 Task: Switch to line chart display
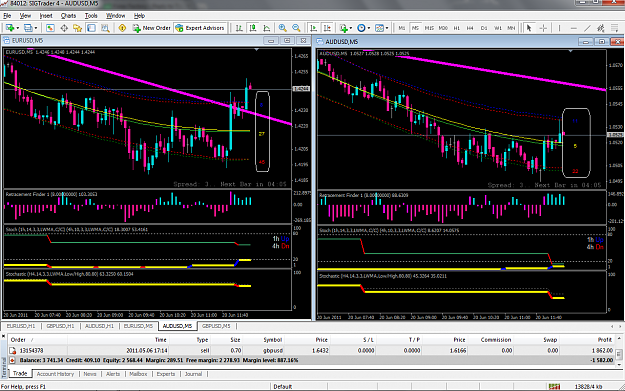[267, 28]
